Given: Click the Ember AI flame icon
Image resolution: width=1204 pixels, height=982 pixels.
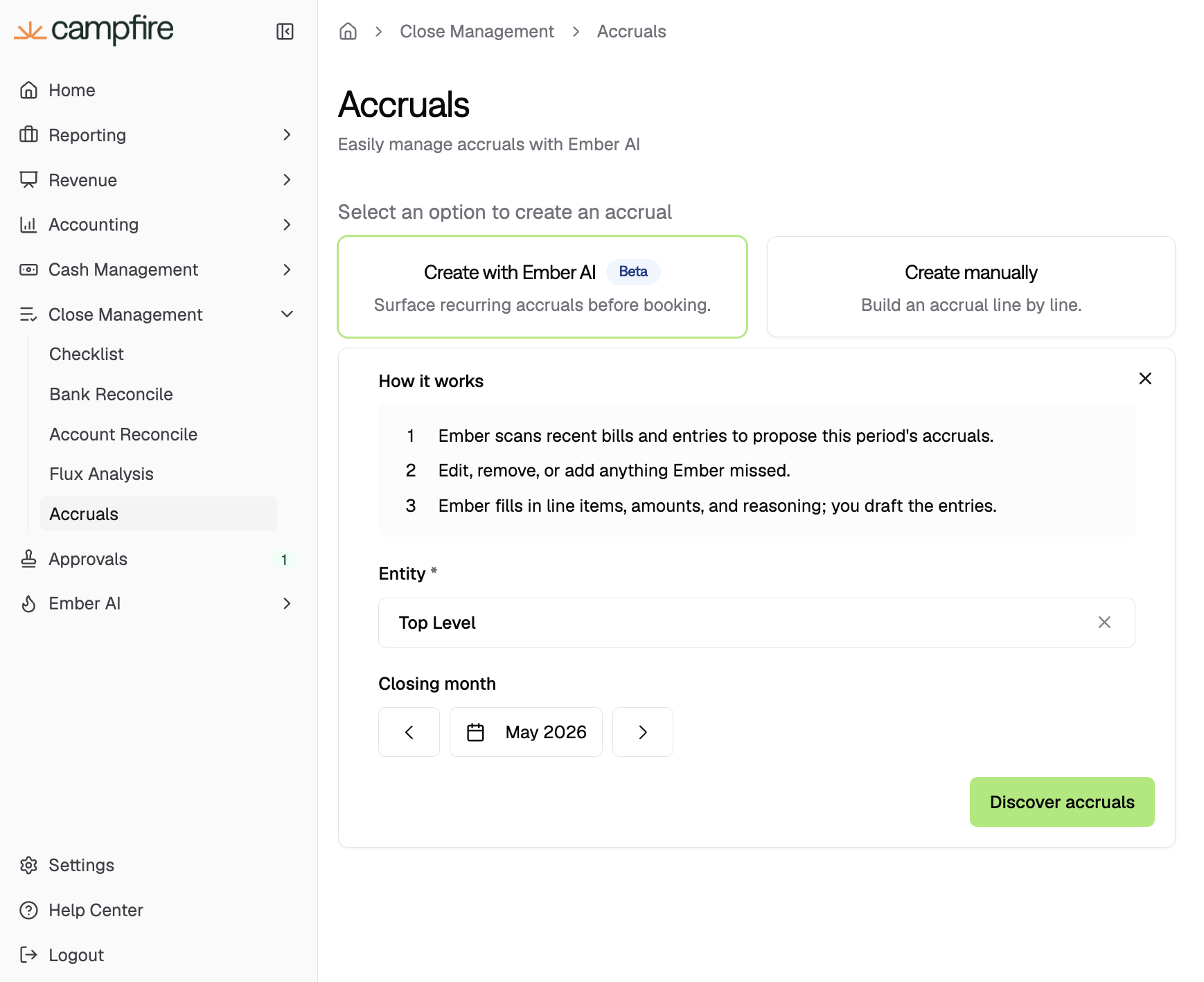Looking at the screenshot, I should (x=28, y=604).
